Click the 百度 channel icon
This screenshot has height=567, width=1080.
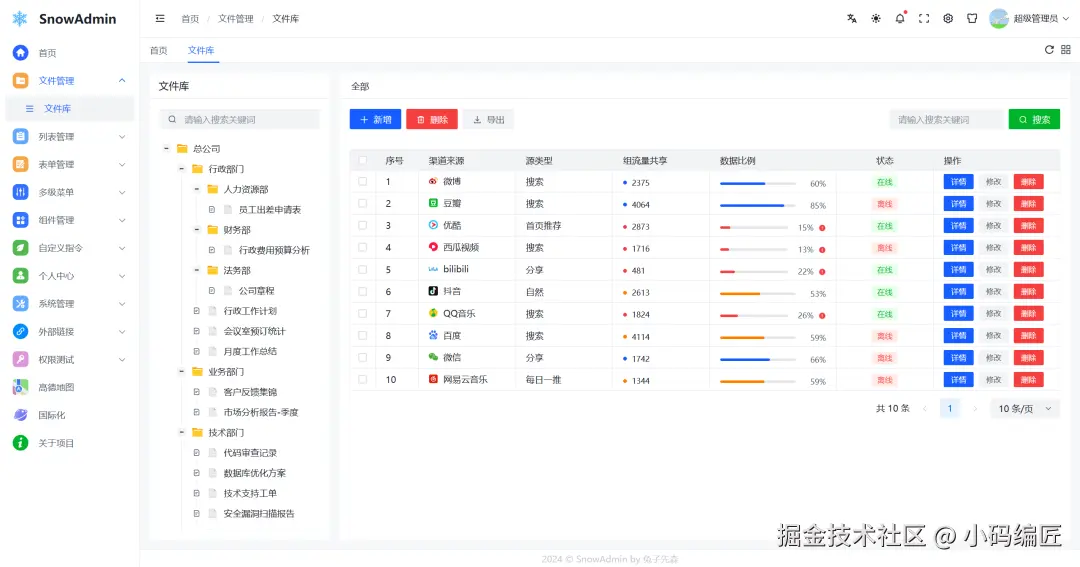pyautogui.click(x=433, y=335)
